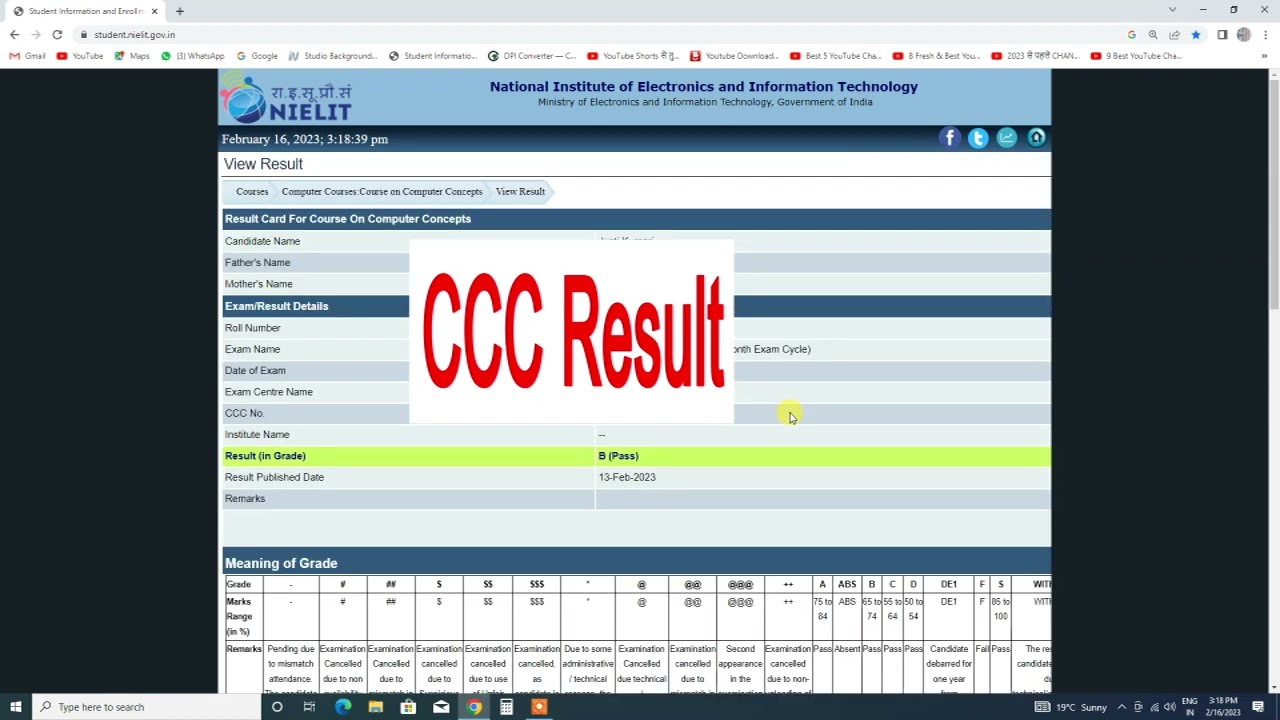Open Google bookmark

coord(257,56)
